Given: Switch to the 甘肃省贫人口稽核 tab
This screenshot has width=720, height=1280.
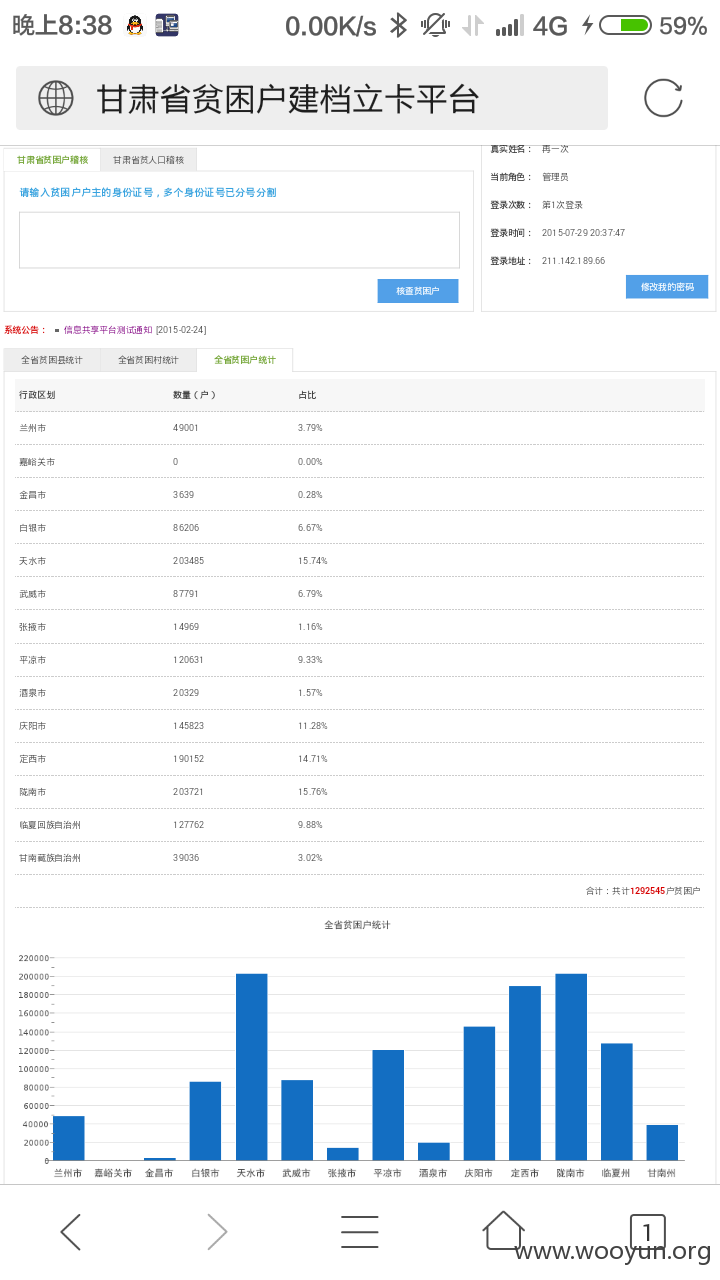Looking at the screenshot, I should (148, 160).
